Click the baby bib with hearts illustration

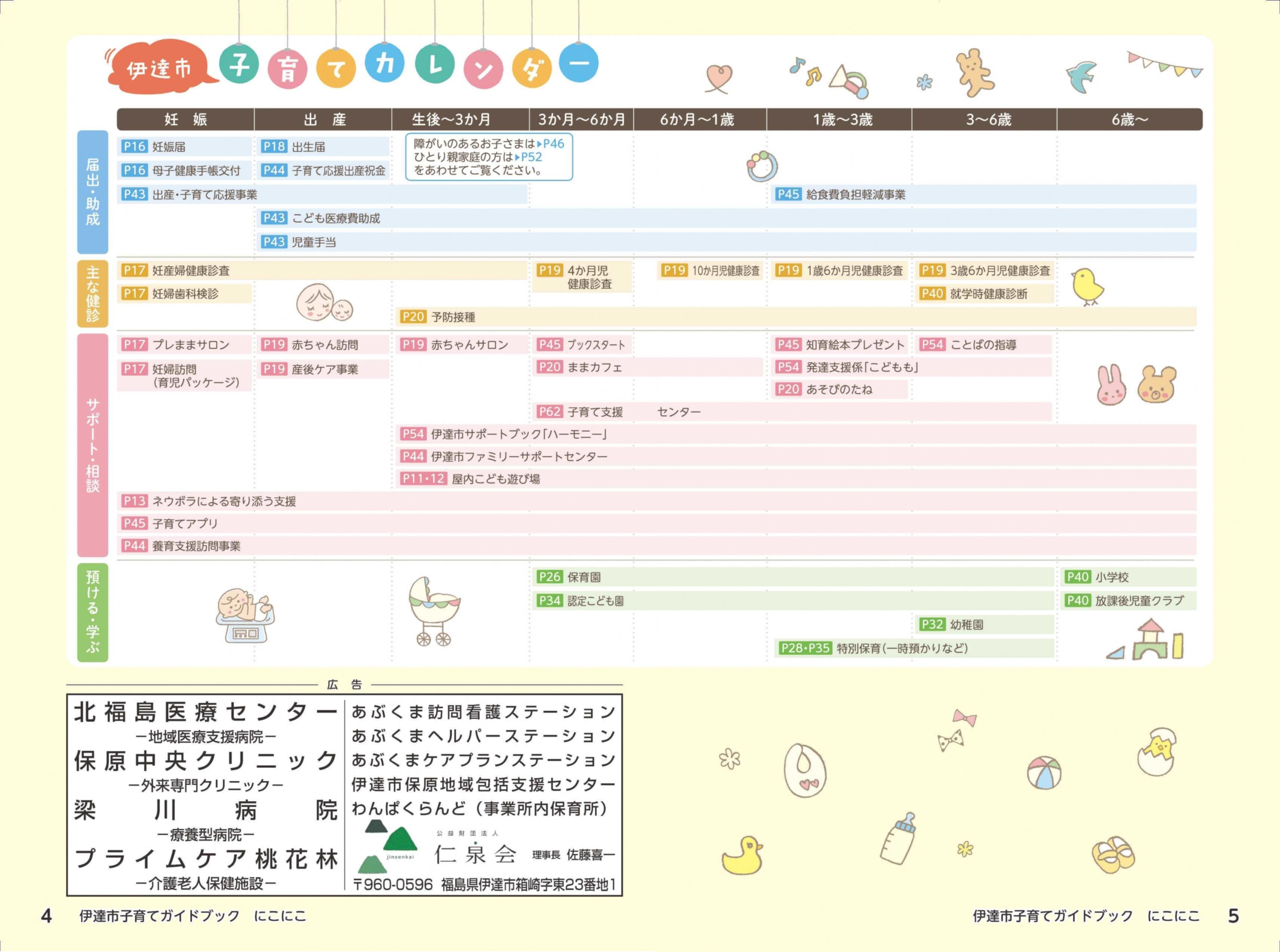805,770
